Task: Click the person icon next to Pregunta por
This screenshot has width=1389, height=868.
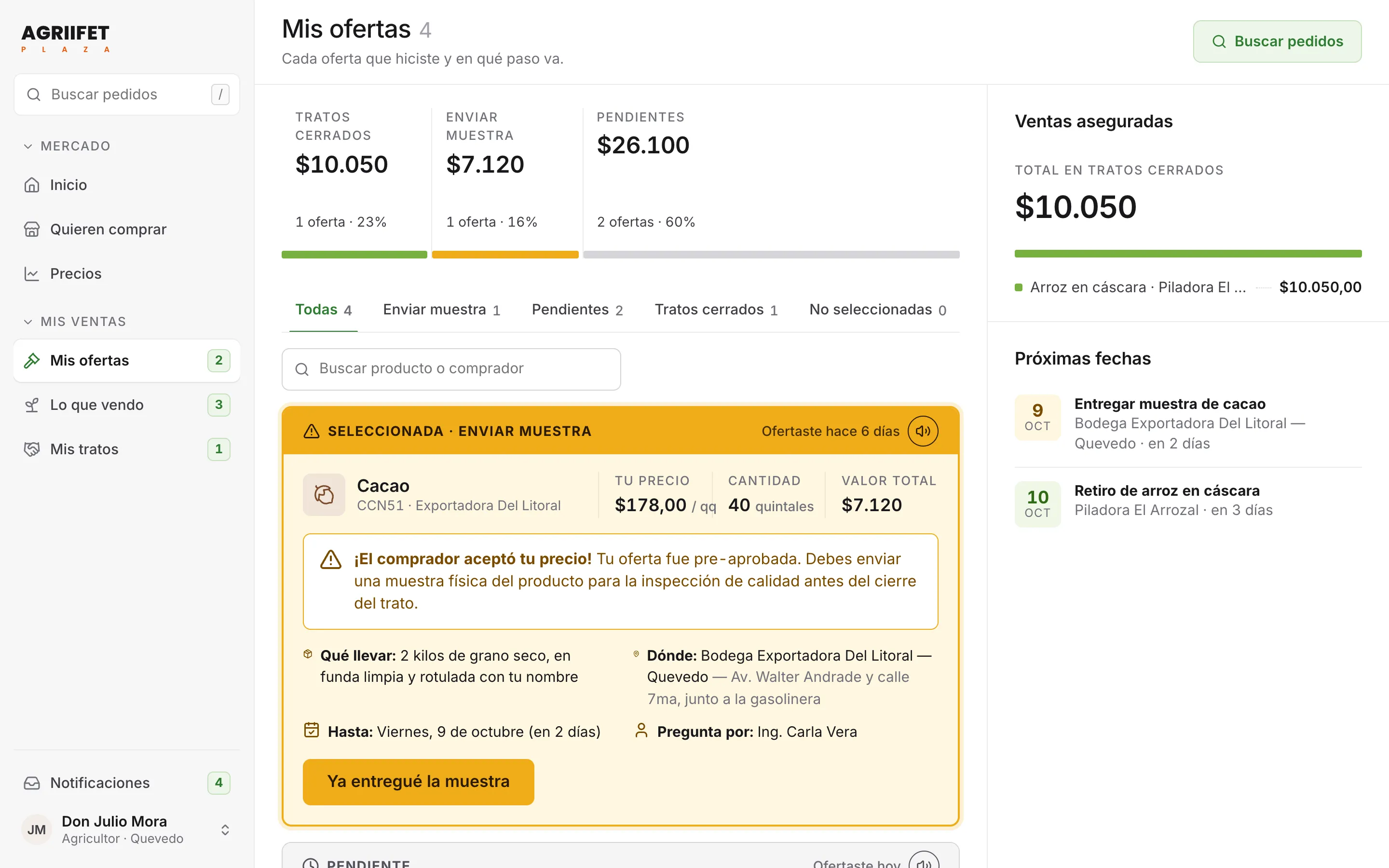Action: point(642,730)
